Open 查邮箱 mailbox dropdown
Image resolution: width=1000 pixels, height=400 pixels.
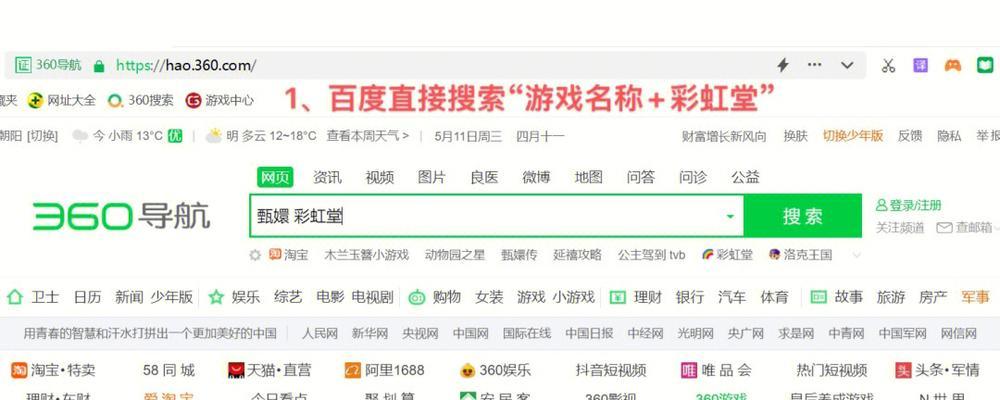tap(967, 228)
